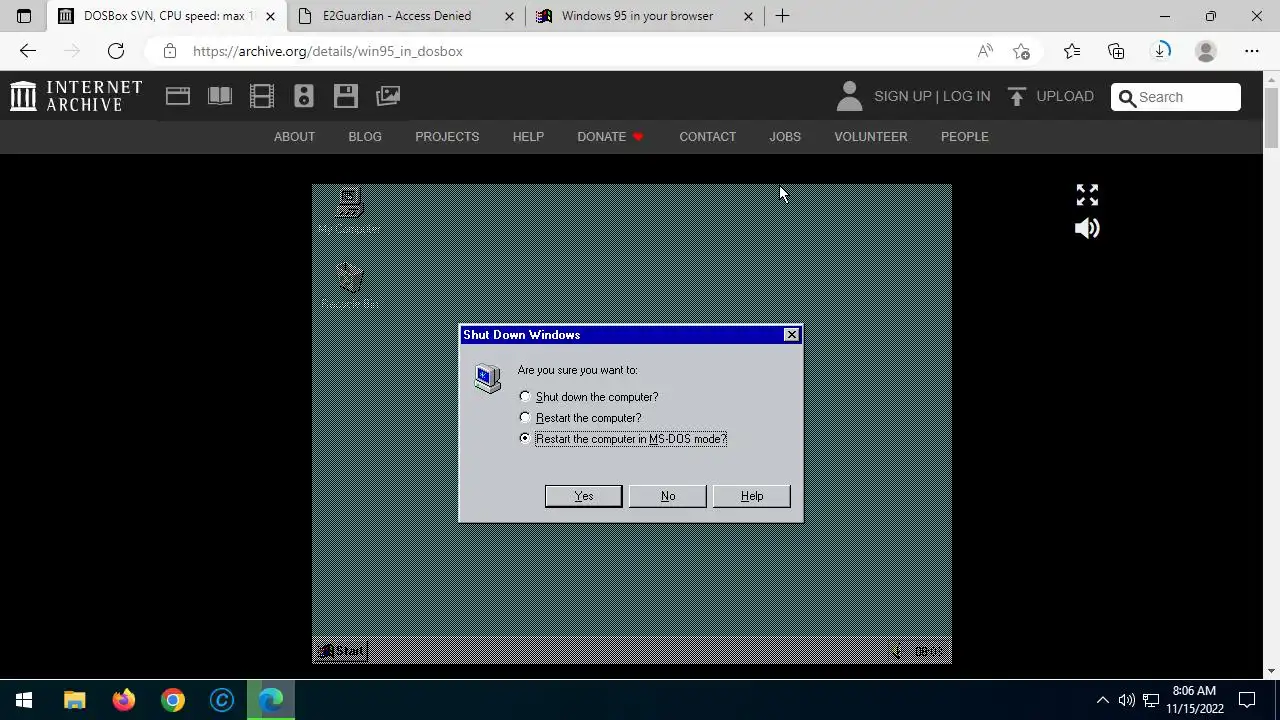Open a new browser tab

tap(782, 16)
